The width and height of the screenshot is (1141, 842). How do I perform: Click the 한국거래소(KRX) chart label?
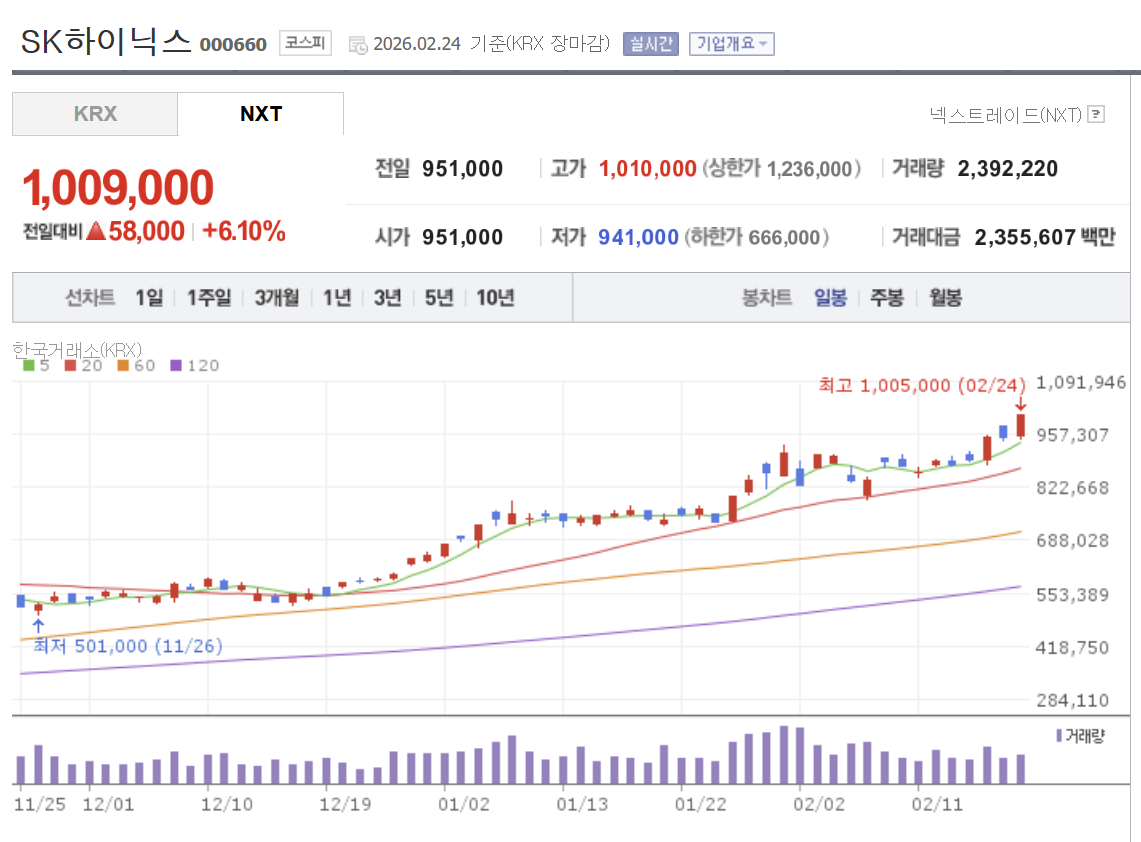coord(77,350)
